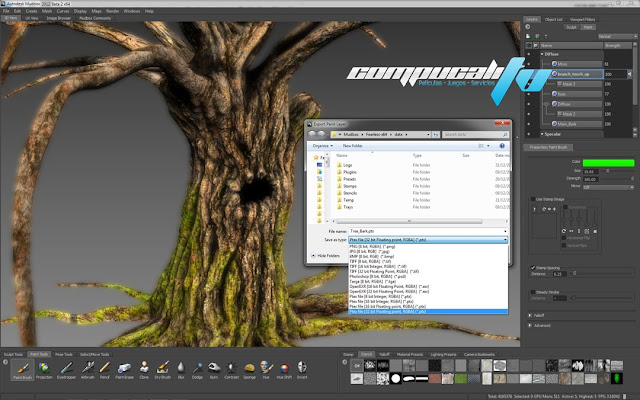This screenshot has width=640, height=400.
Task: Select the Dry Brush tool
Action: tap(162, 370)
